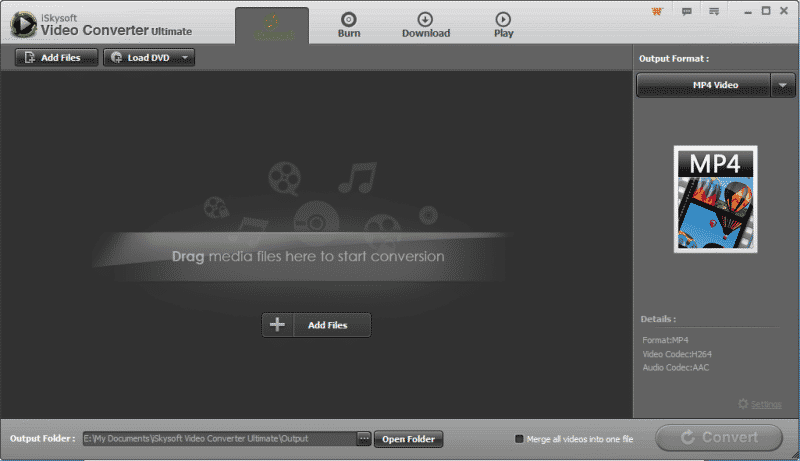Viewport: 800px width, 461px height.
Task: Click the output folder path field
Action: click(218, 439)
